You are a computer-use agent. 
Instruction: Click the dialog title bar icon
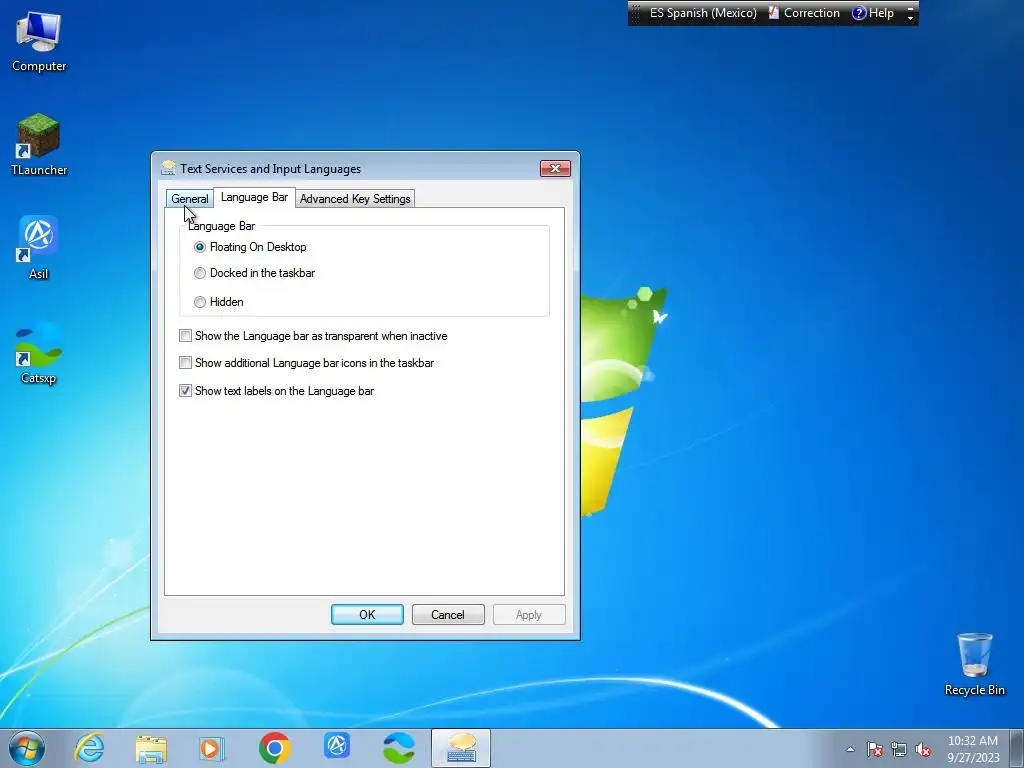tap(168, 168)
